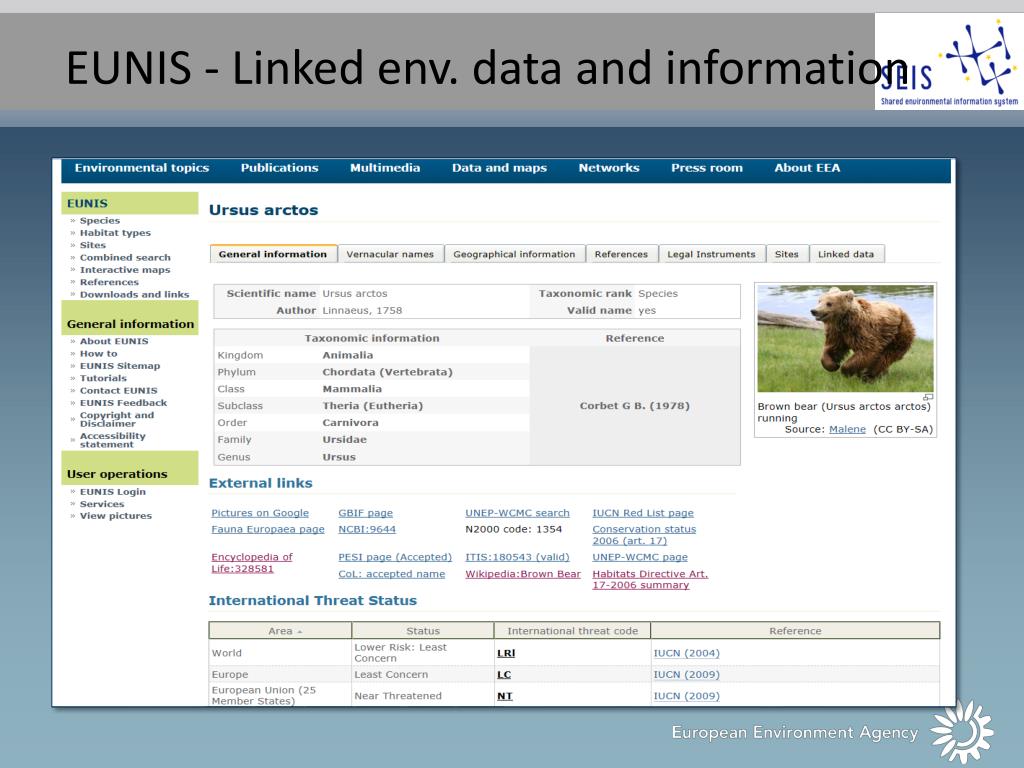Viewport: 1024px width, 768px height.
Task: Open the IUCN Red List page link
Action: click(x=643, y=513)
